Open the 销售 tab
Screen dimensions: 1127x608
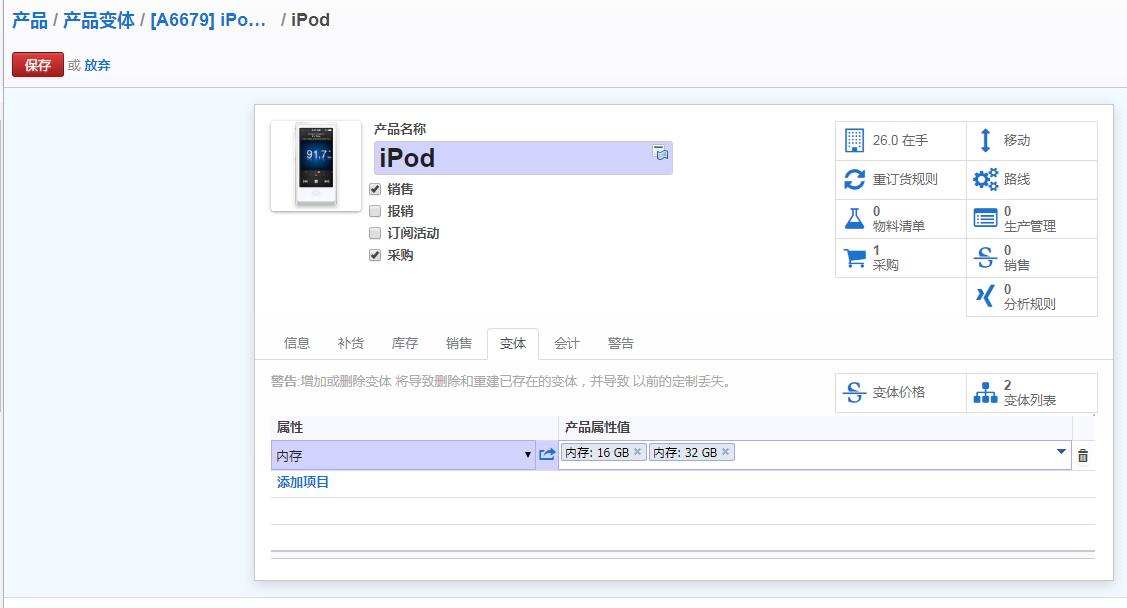459,344
